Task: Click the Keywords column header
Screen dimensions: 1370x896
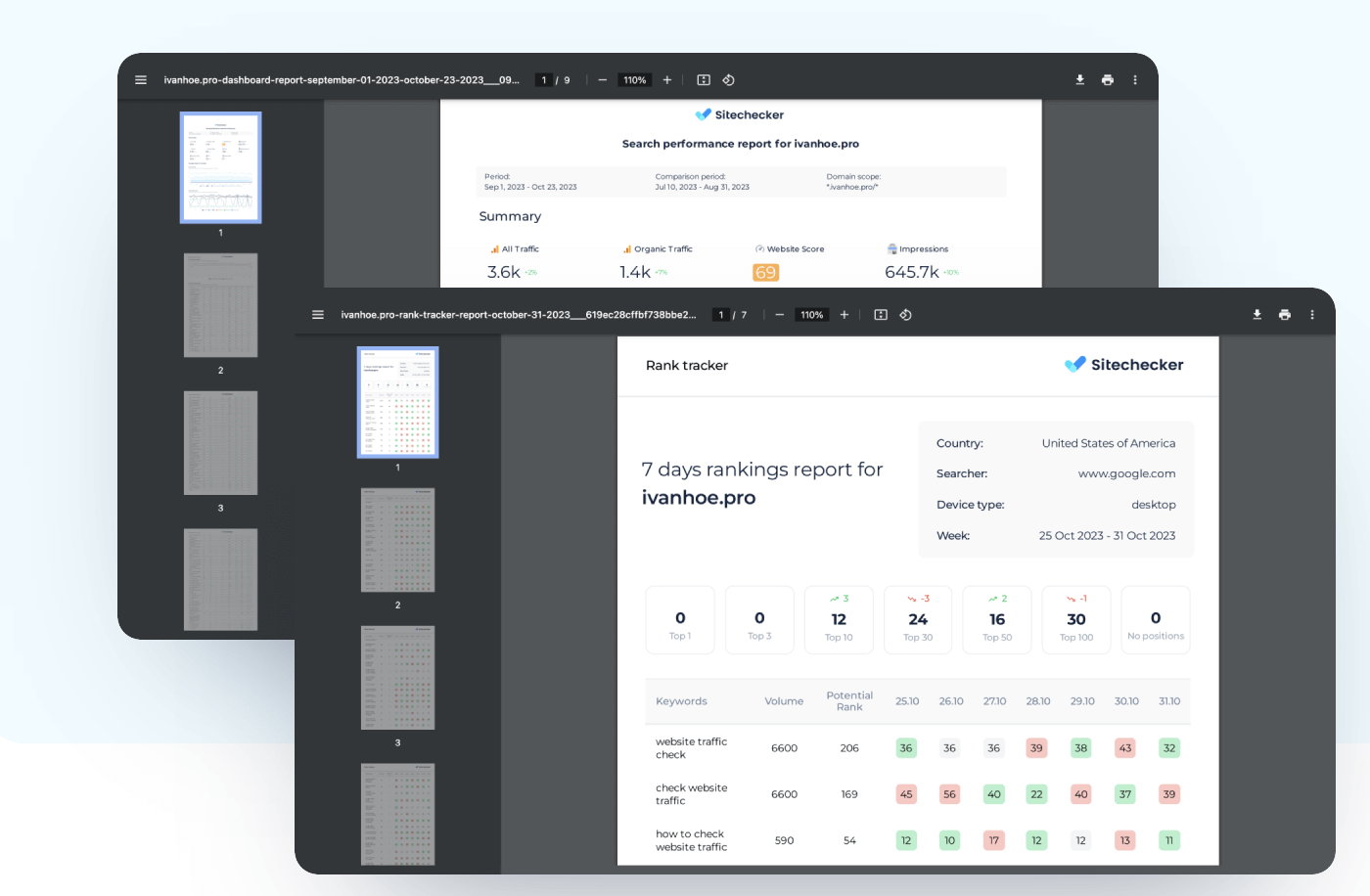Action: point(681,701)
